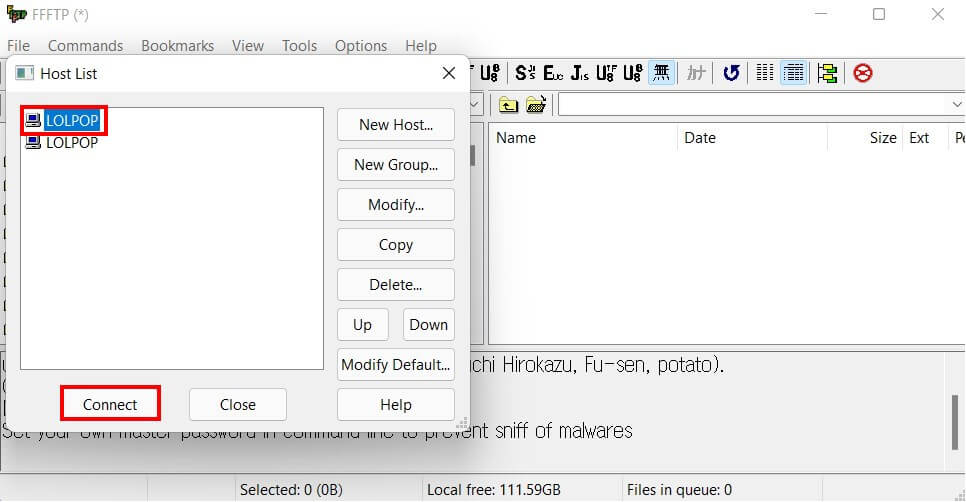
Task: Minimize the FFFTP window
Action: pyautogui.click(x=821, y=14)
